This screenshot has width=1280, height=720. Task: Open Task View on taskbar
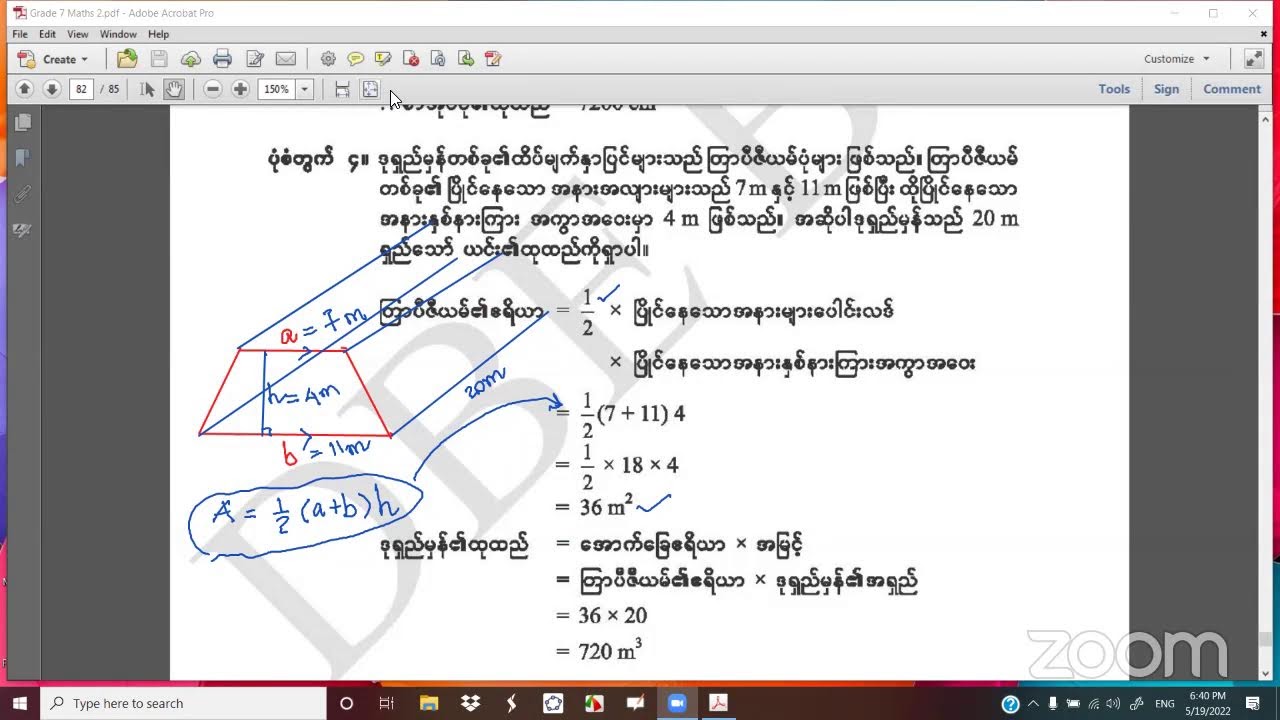tap(387, 703)
